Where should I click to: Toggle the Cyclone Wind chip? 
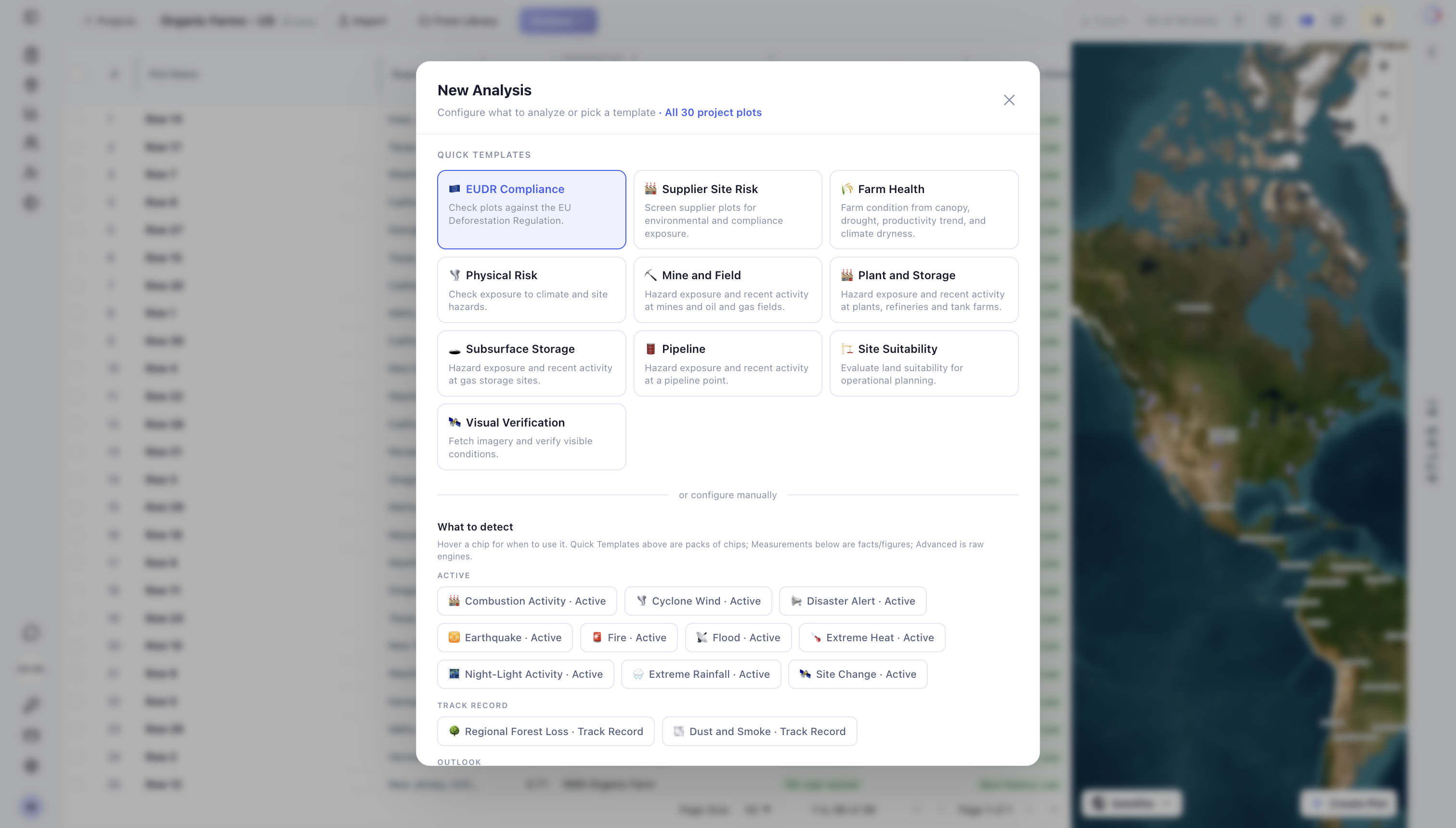click(698, 600)
